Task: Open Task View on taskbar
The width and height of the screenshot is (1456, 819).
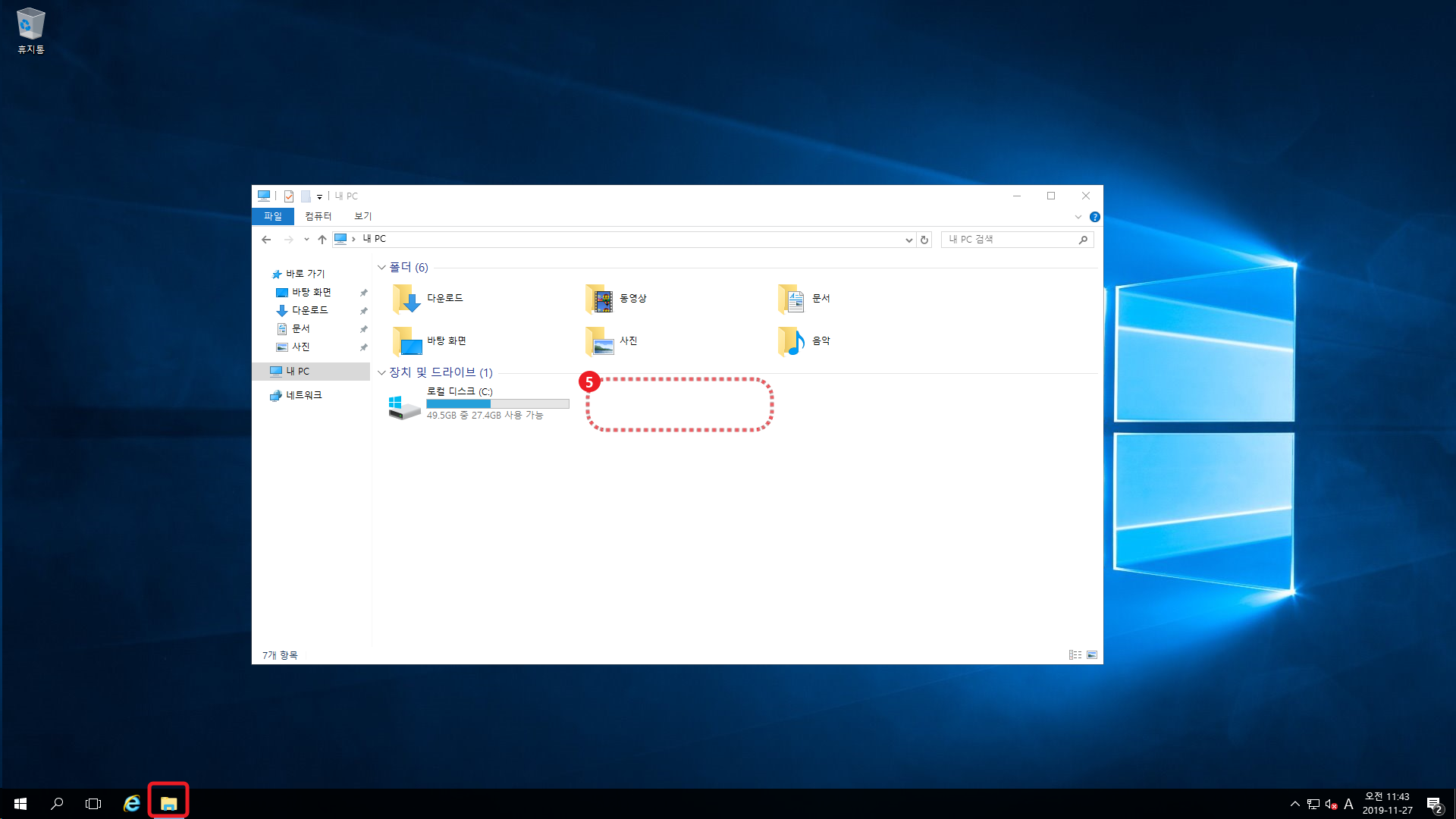Action: (x=93, y=804)
